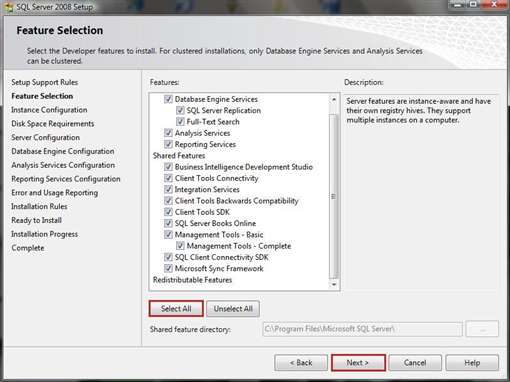Uncheck SQL Server Replication

click(x=180, y=110)
